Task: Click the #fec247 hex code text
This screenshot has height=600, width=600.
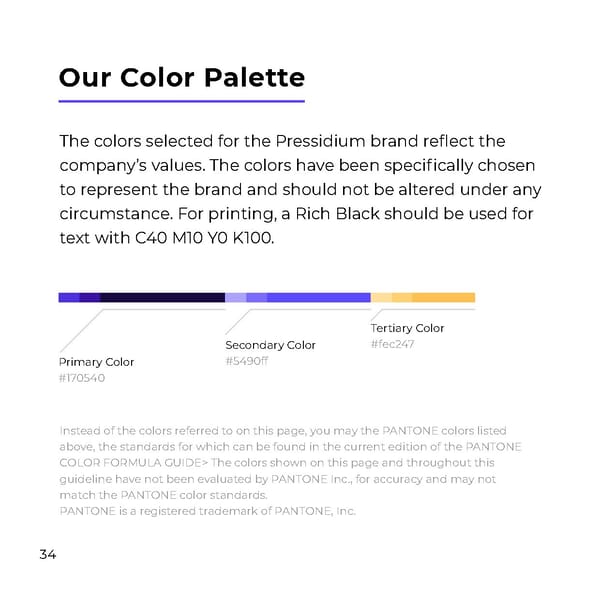Action: [392, 344]
